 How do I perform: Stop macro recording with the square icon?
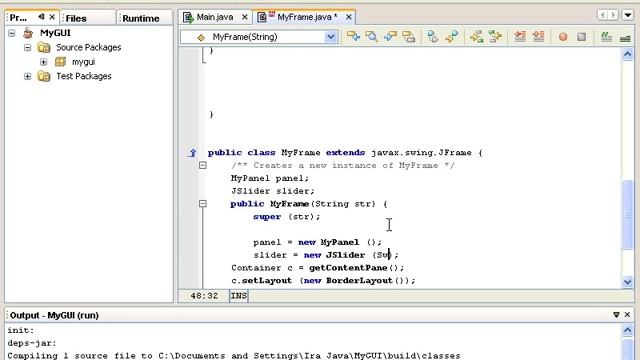tap(582, 37)
